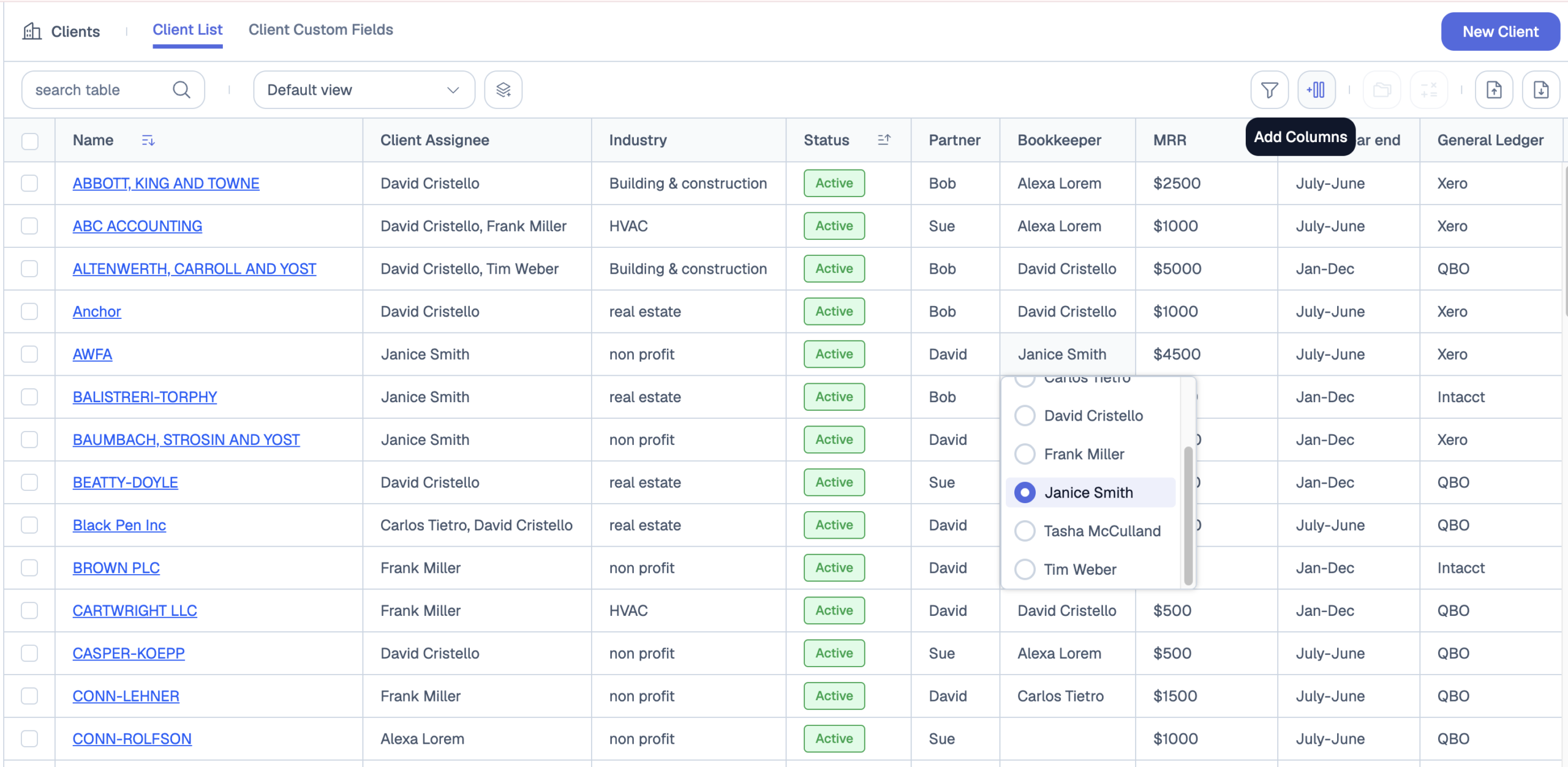Check the BROWN PLC row checkbox

click(29, 568)
